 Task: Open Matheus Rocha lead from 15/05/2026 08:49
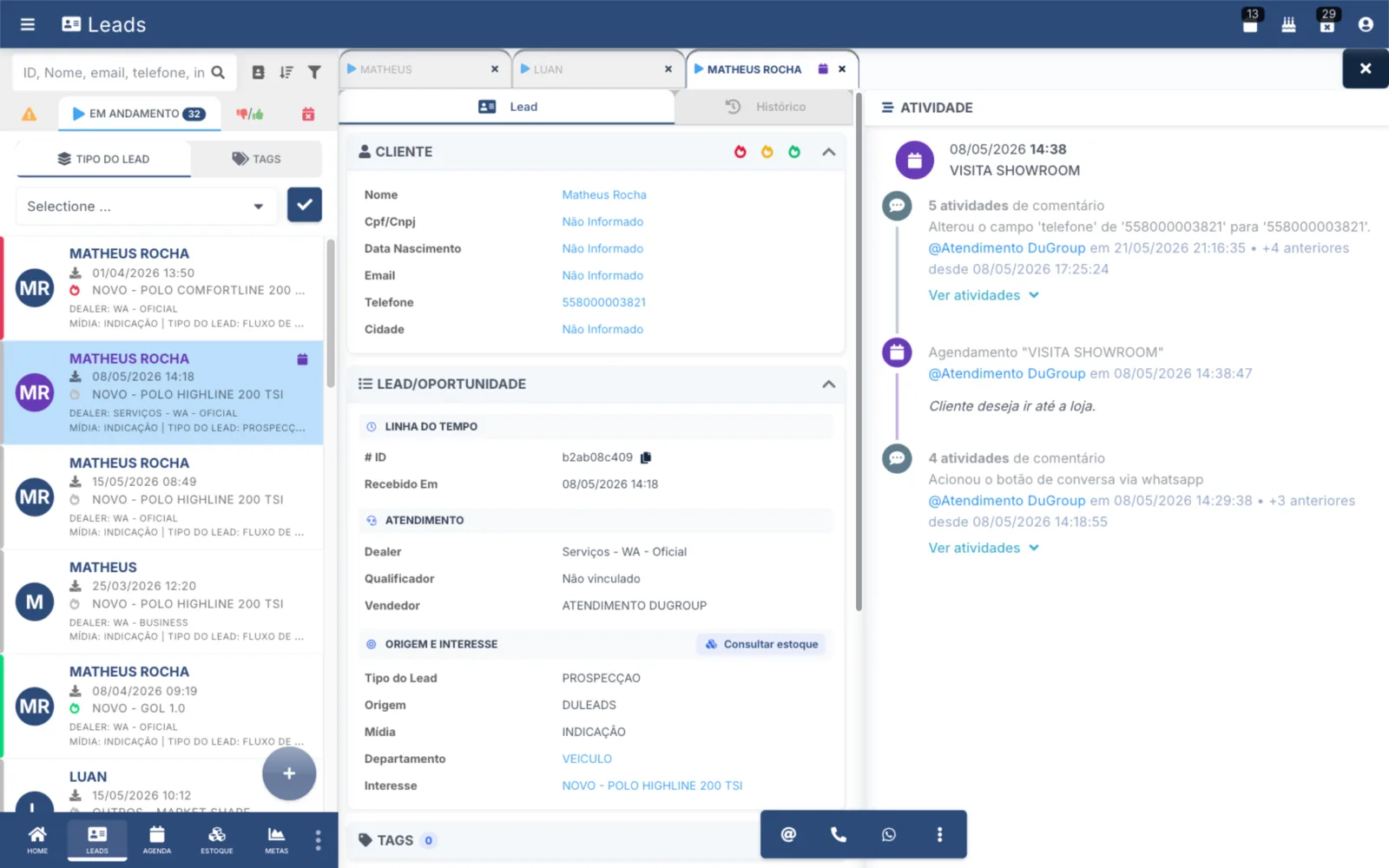[163, 497]
